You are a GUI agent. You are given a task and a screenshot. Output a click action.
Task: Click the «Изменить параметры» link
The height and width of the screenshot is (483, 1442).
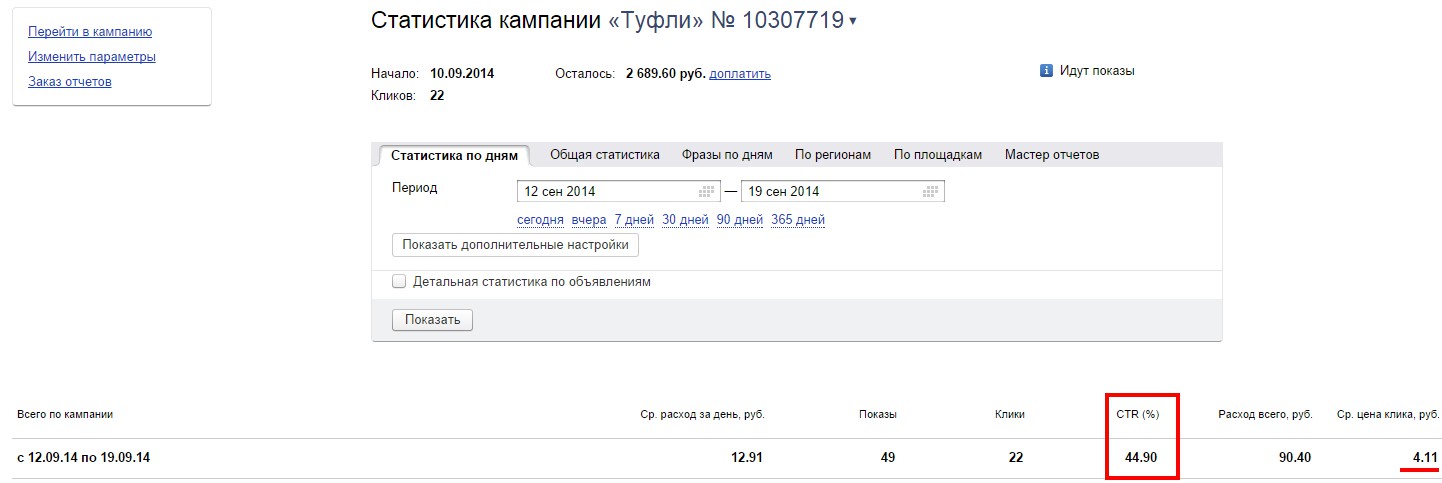[x=91, y=57]
